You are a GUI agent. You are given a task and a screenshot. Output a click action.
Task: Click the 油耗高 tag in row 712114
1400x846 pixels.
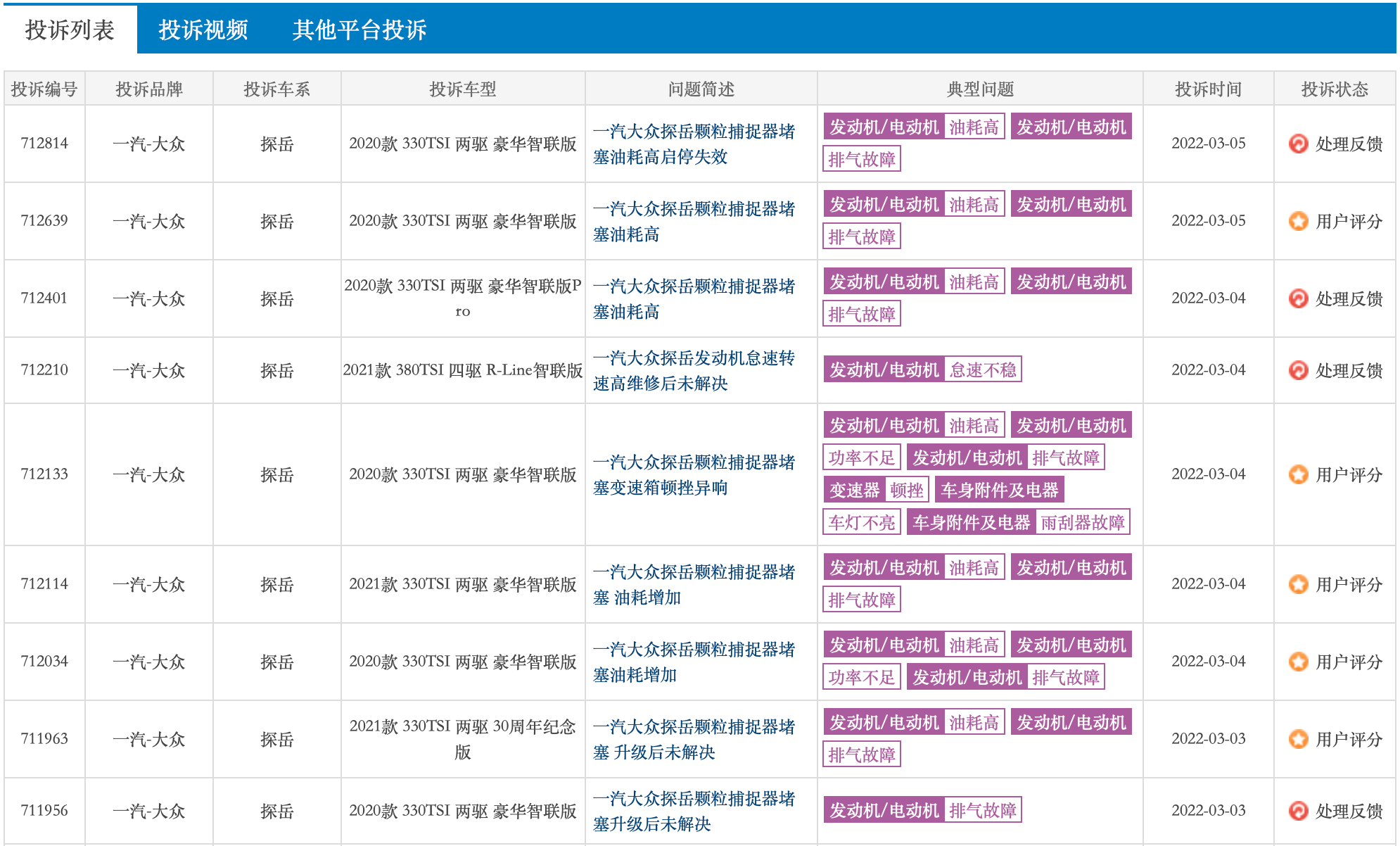pyautogui.click(x=974, y=568)
